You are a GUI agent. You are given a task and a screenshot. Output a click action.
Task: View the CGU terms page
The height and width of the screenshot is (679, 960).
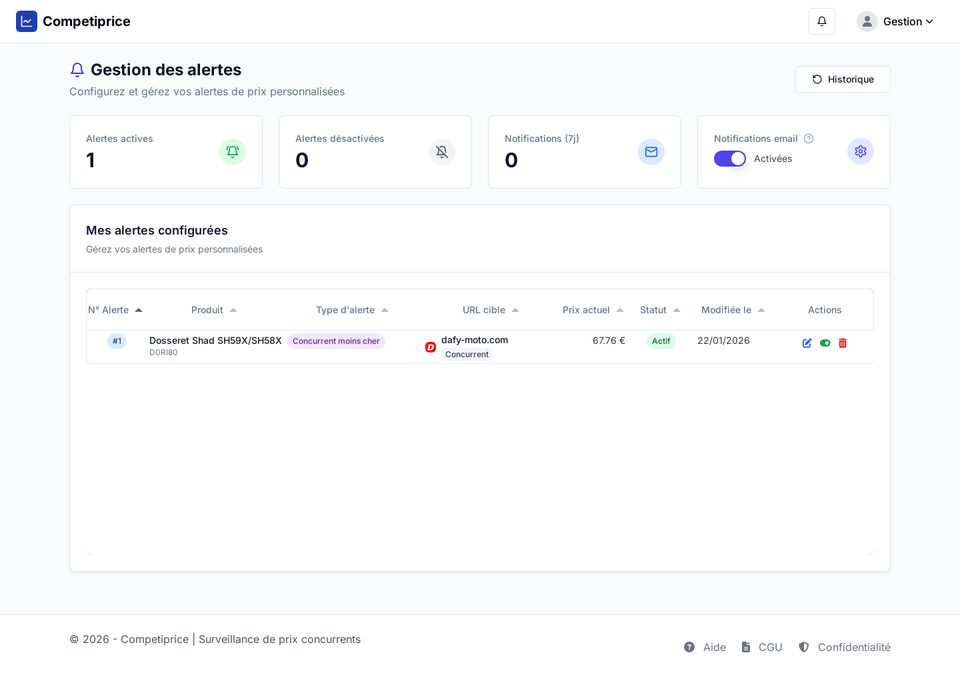point(770,646)
